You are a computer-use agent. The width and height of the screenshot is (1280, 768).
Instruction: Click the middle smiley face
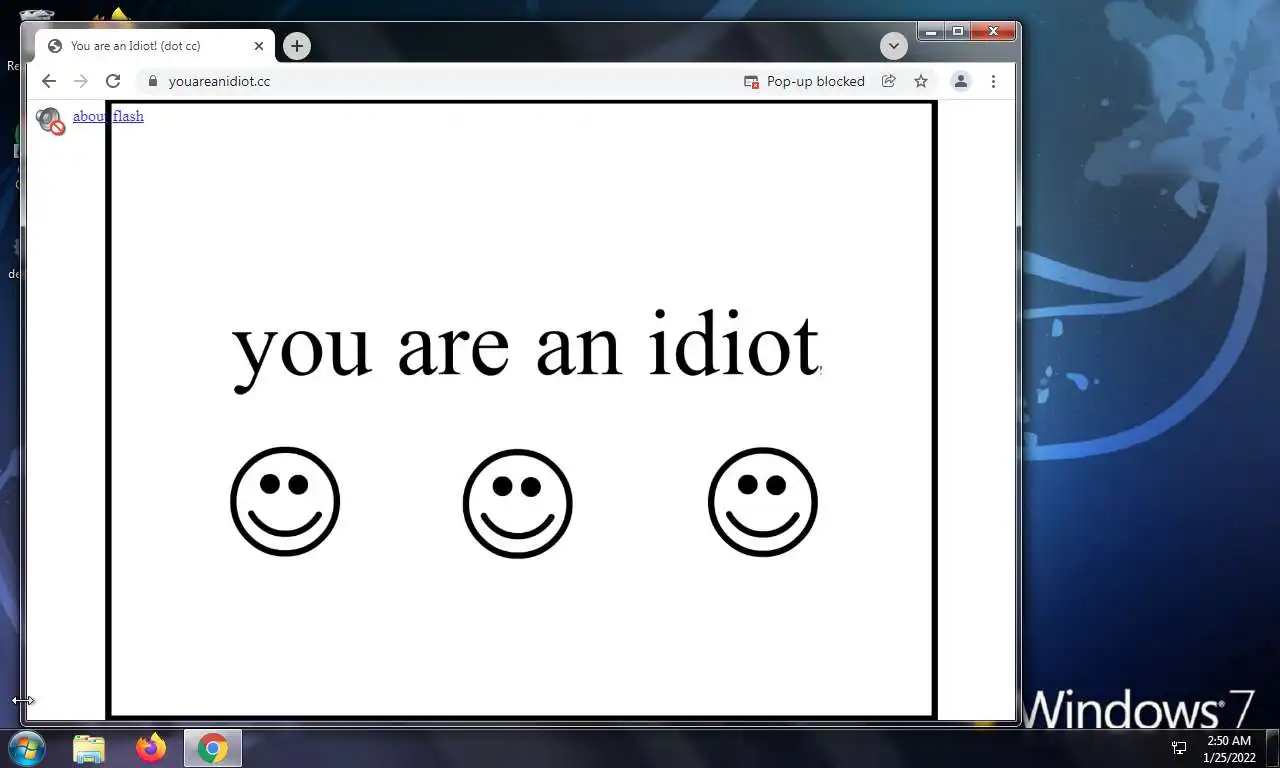[x=517, y=503]
